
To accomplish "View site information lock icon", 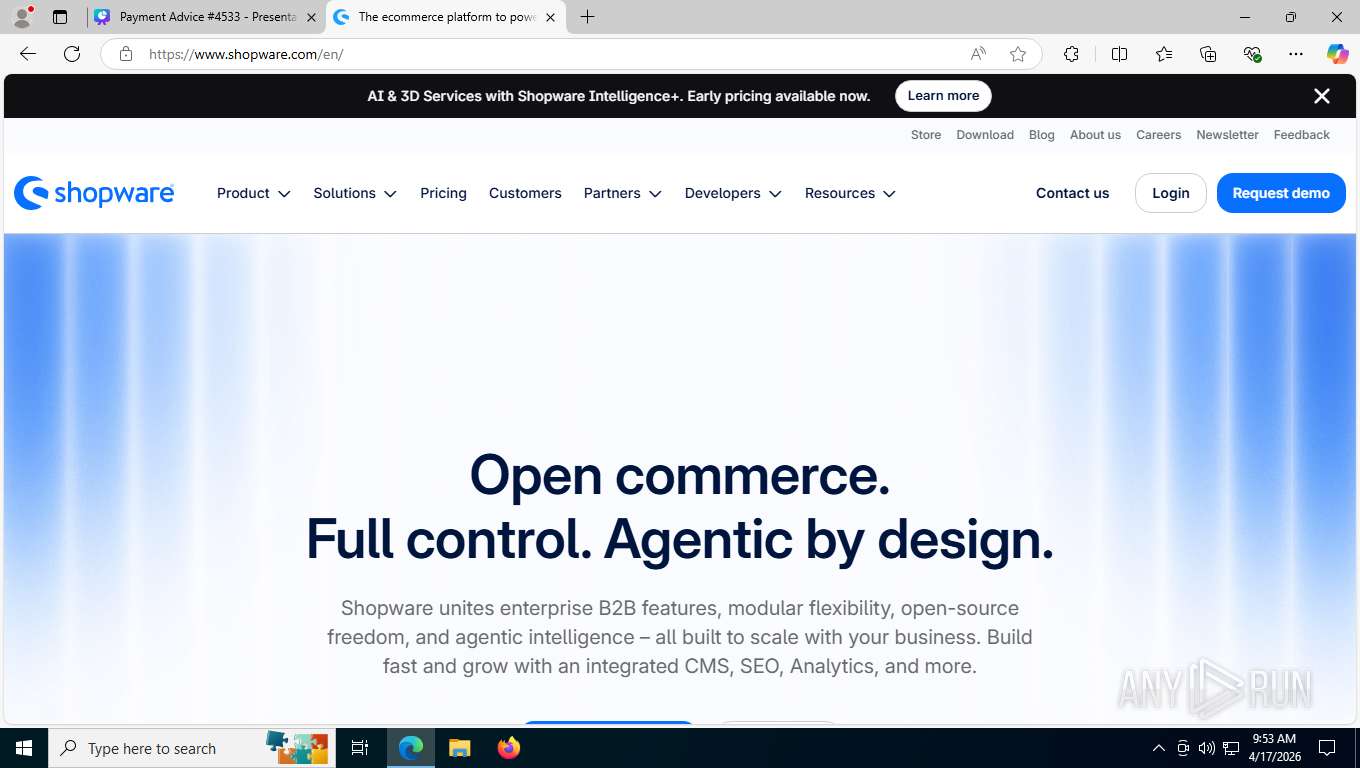I will pyautogui.click(x=126, y=54).
